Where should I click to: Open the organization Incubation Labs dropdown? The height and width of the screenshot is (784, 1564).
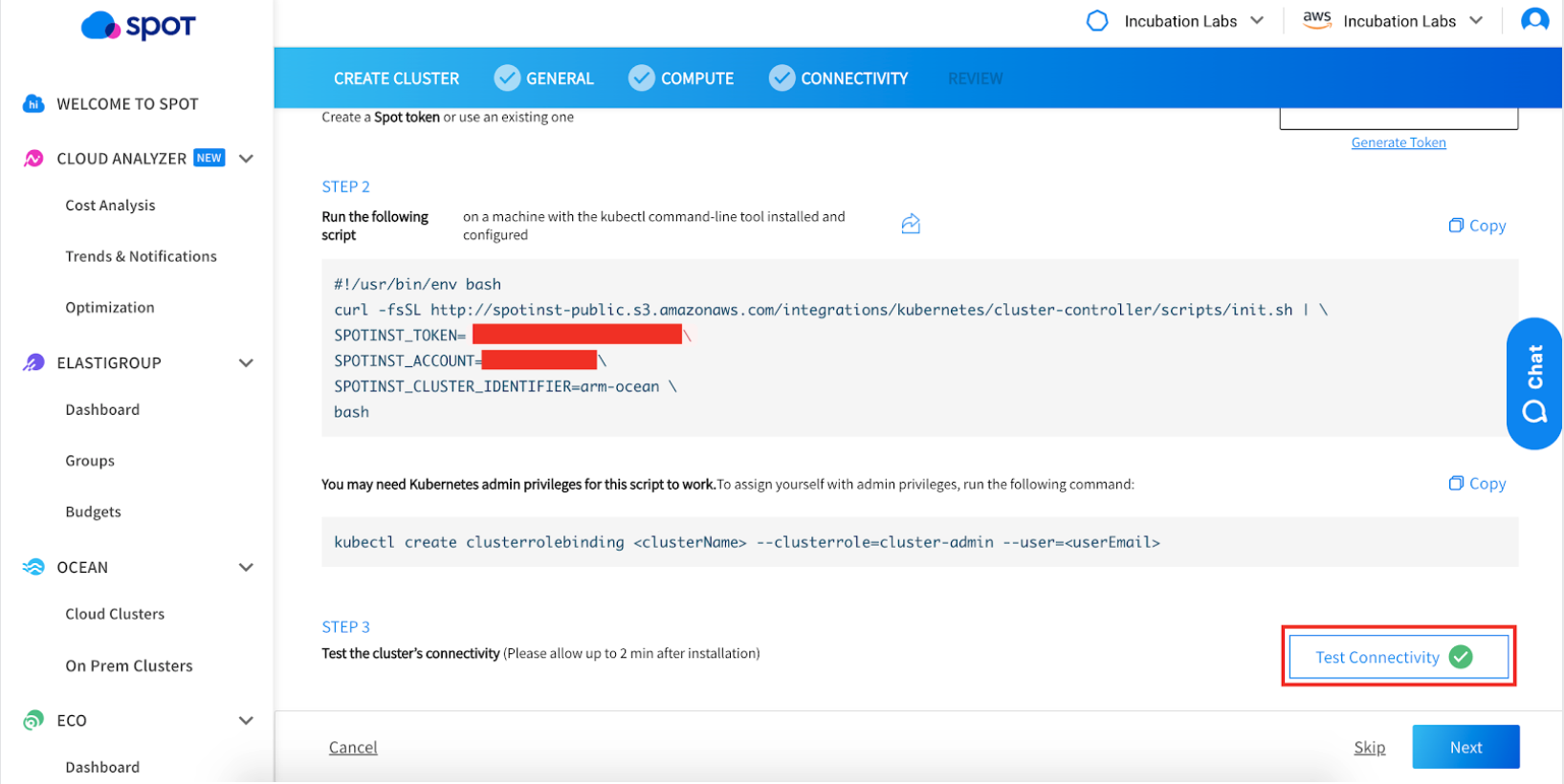coord(1176,21)
